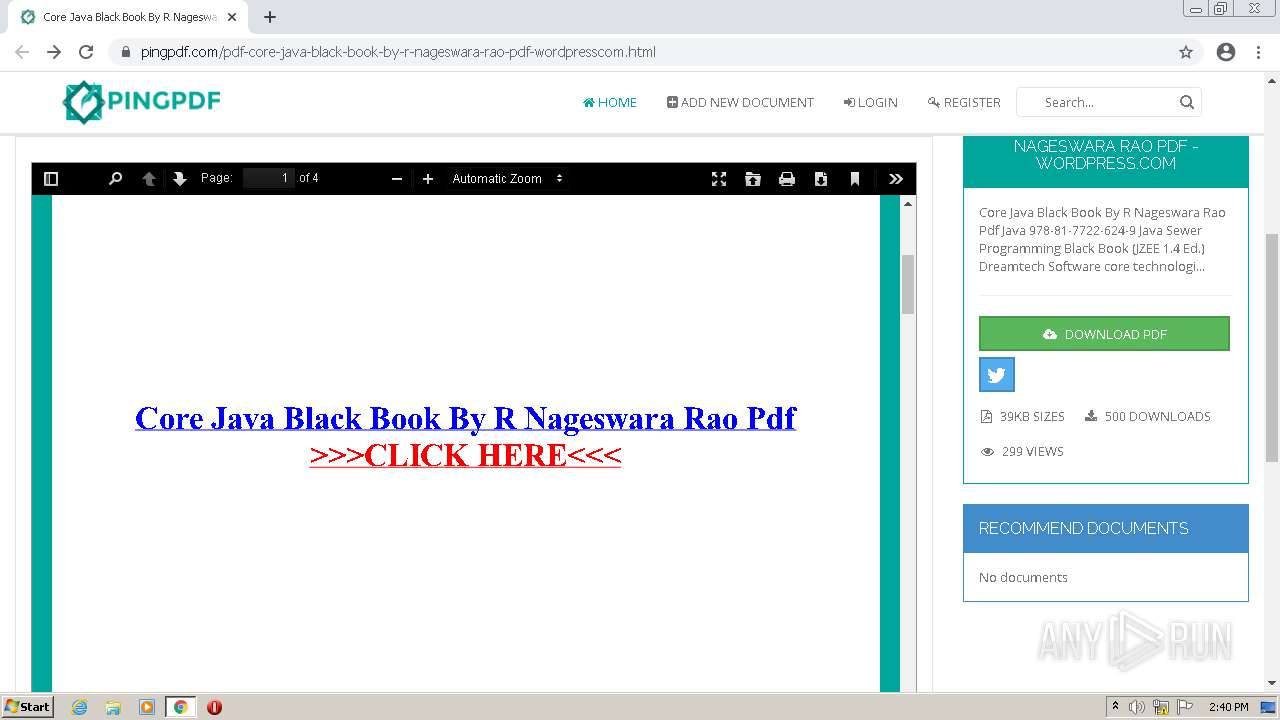Bookmark this page with the star icon
The height and width of the screenshot is (720, 1280).
click(x=1186, y=52)
